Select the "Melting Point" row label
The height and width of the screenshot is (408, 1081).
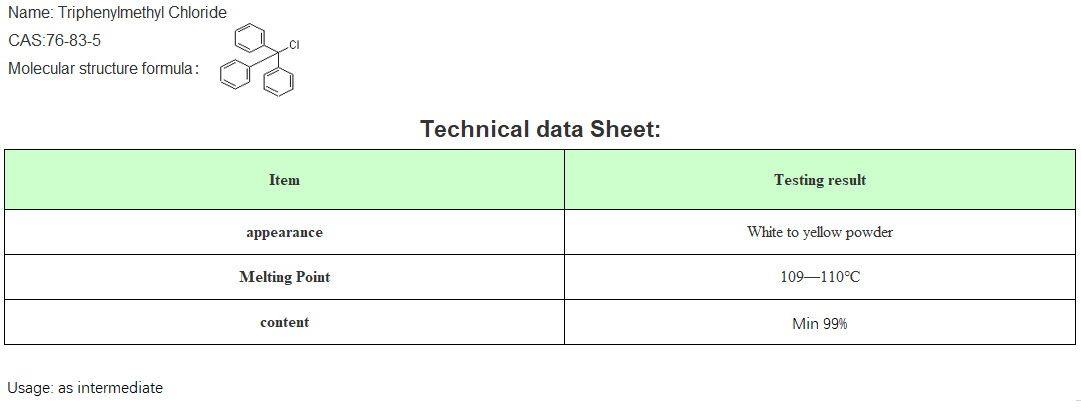284,277
